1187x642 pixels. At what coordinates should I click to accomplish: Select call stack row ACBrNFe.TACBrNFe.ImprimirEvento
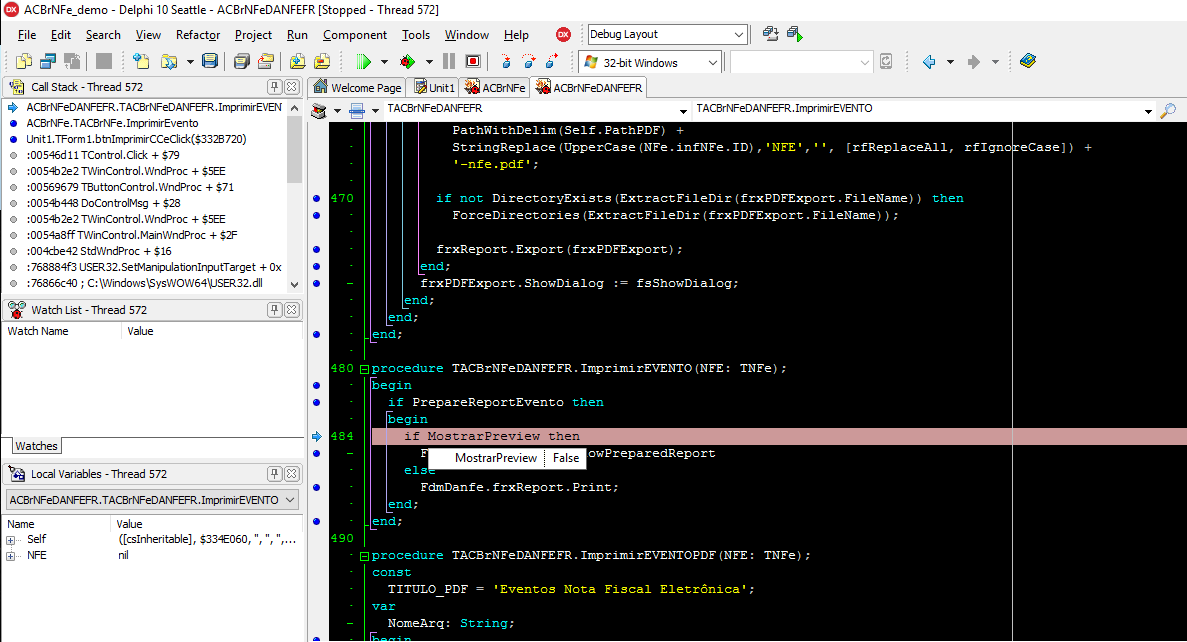tap(112, 123)
